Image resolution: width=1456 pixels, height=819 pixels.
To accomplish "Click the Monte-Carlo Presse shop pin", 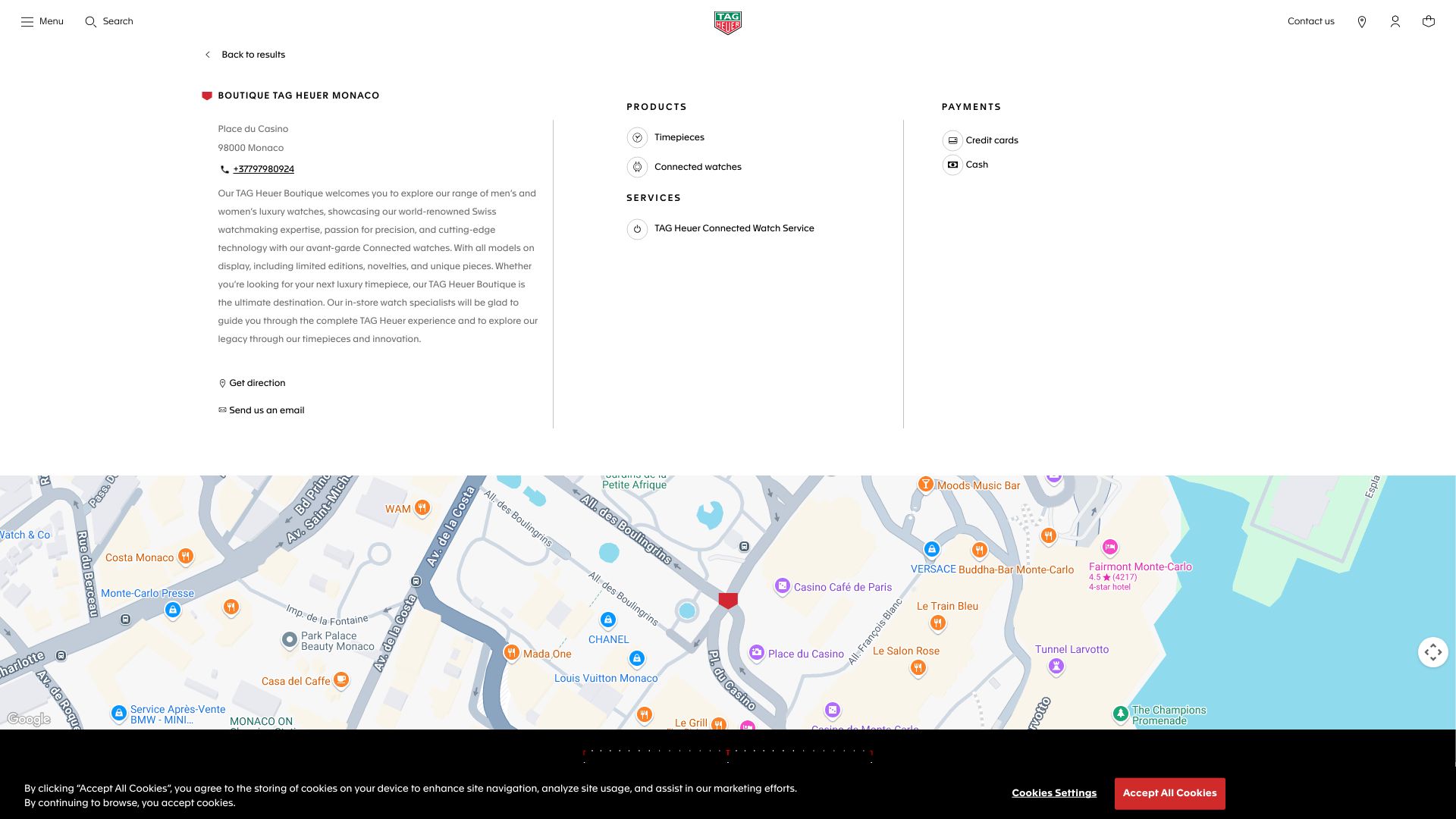I will pos(173,610).
